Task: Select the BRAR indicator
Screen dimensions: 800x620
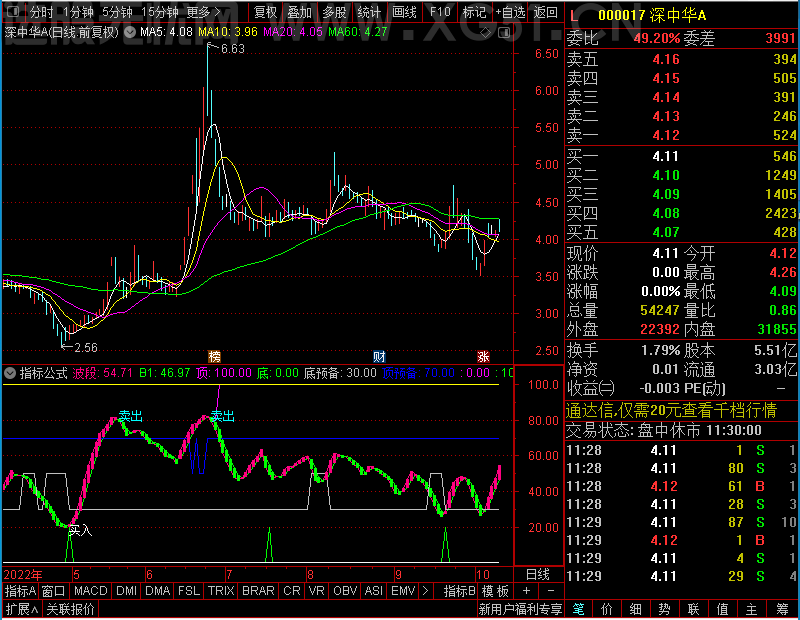Action: point(258,591)
